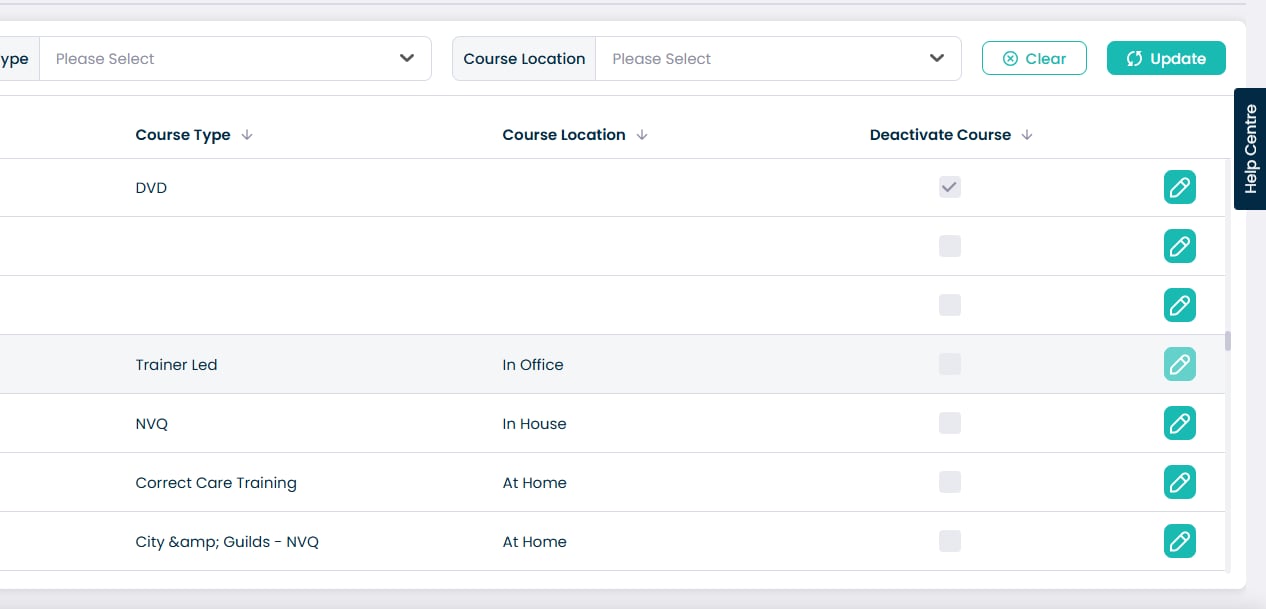Uncheck Deactivate Course for DVD row

[x=949, y=188]
